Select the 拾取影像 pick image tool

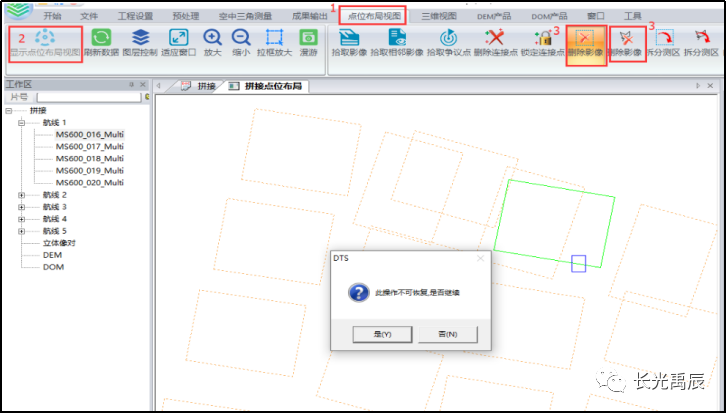(347, 40)
